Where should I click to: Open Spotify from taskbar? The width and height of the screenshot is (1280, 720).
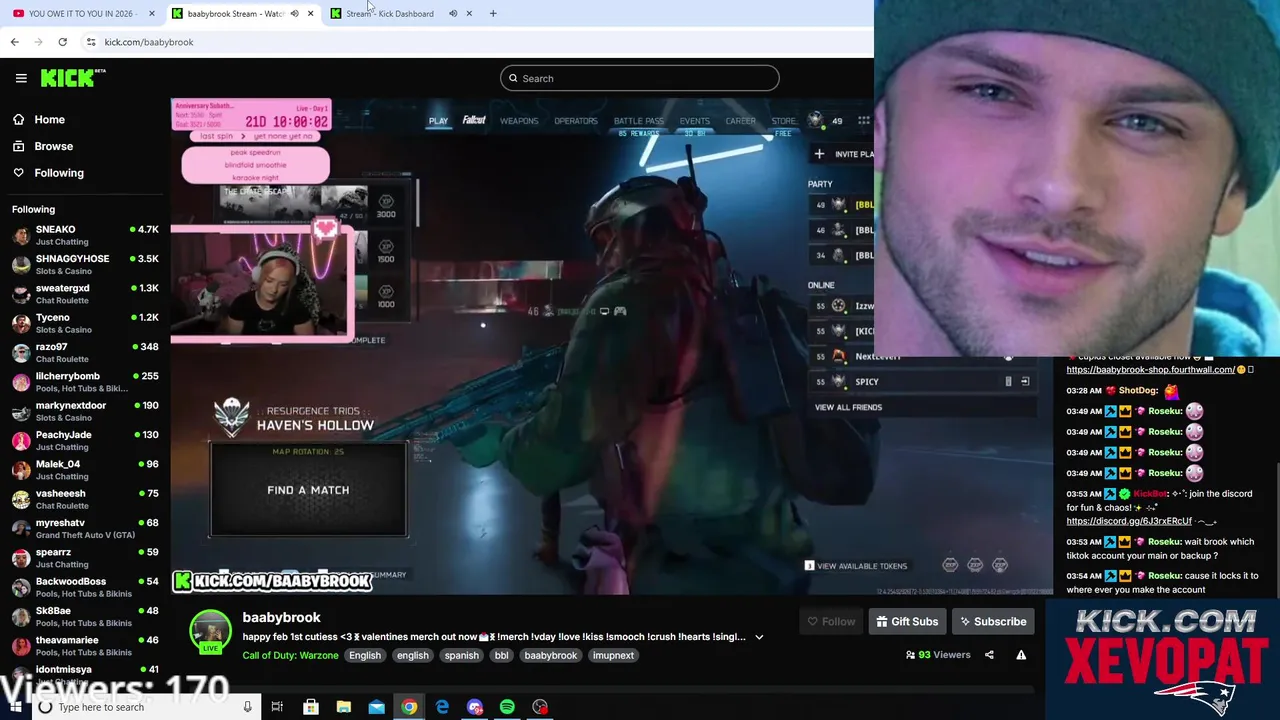[x=507, y=707]
